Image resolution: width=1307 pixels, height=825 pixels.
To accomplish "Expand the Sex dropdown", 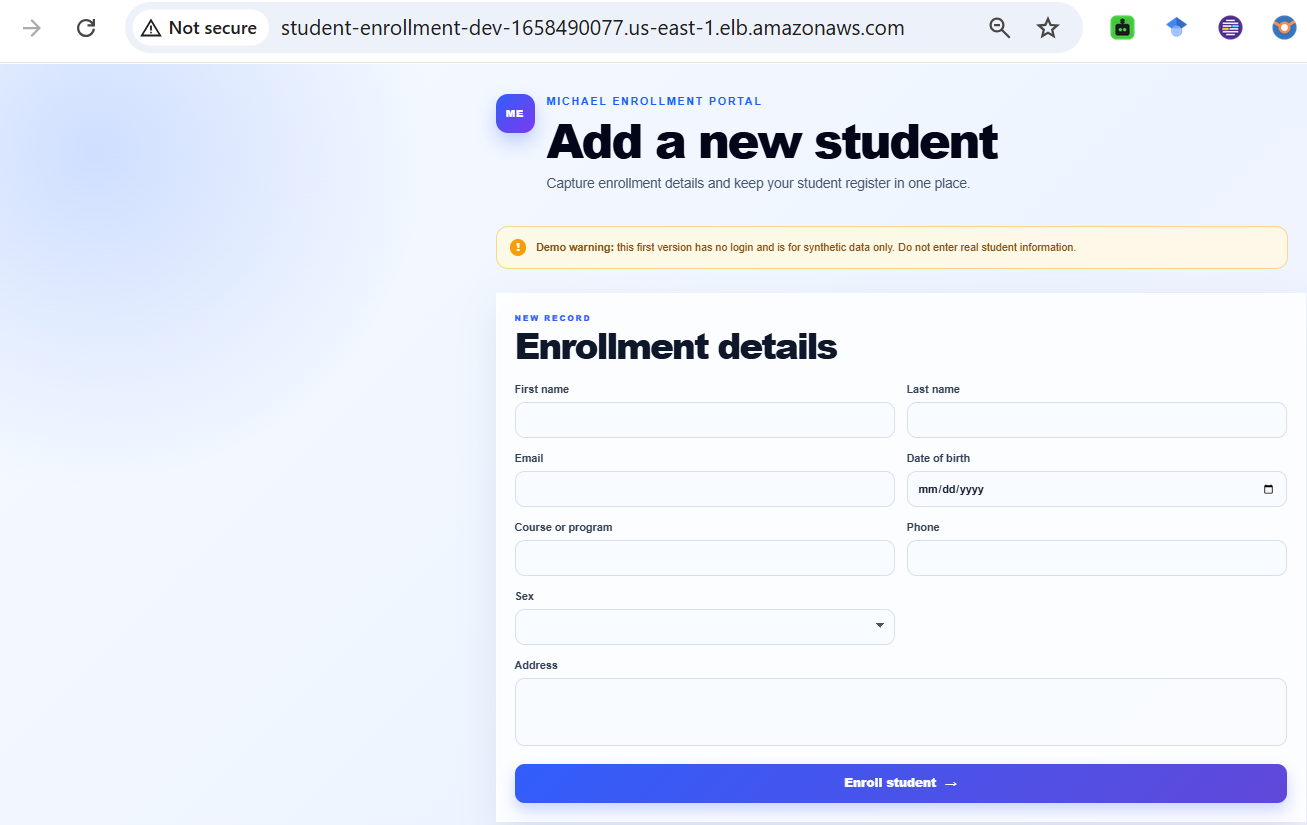I will click(x=705, y=627).
